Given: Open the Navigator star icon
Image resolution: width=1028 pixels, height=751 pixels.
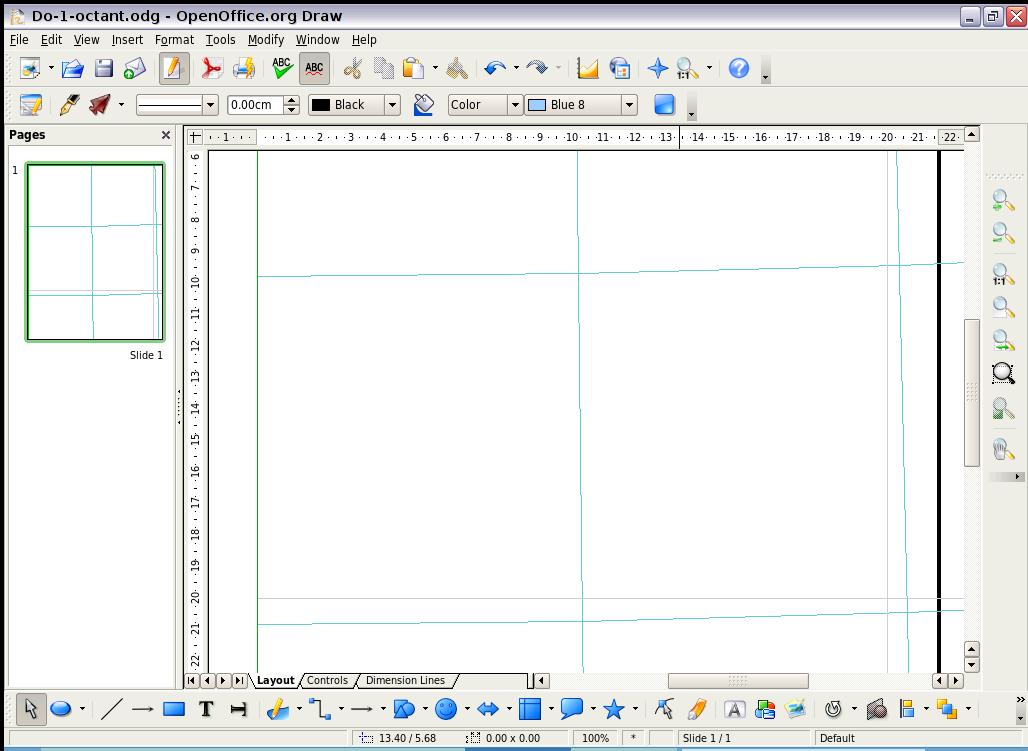Looking at the screenshot, I should 658,68.
